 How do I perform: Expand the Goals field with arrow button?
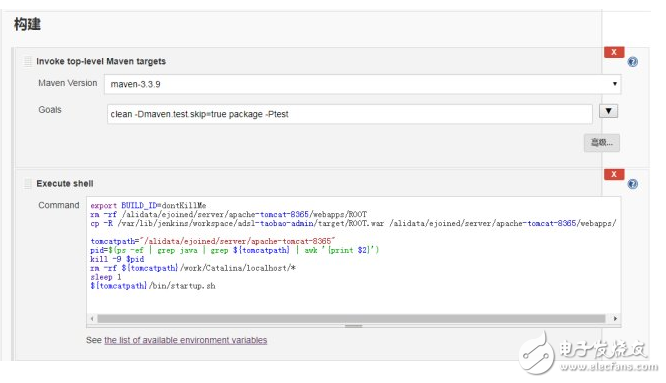(608, 111)
